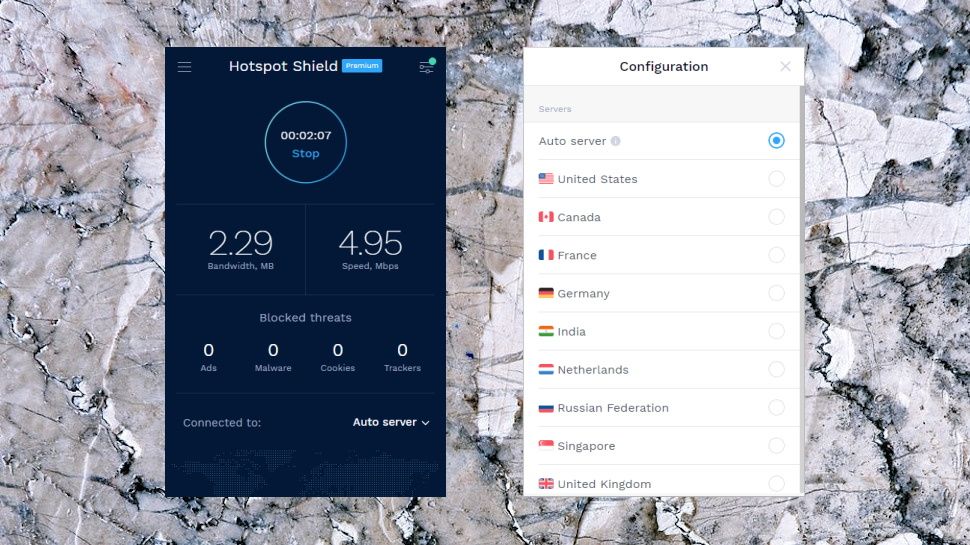Select the Netherlands server radio button
This screenshot has height=545, width=970.
tap(776, 369)
